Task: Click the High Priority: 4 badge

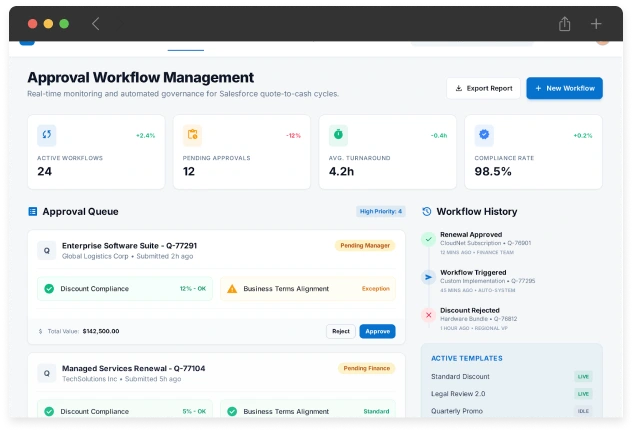Action: coord(380,212)
